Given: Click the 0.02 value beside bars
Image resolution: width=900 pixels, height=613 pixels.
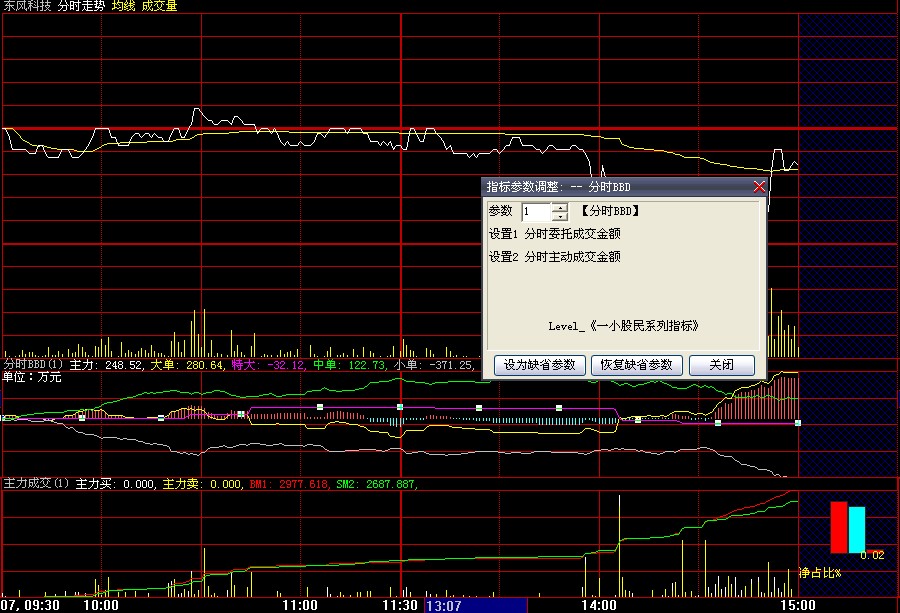Looking at the screenshot, I should pyautogui.click(x=872, y=556).
